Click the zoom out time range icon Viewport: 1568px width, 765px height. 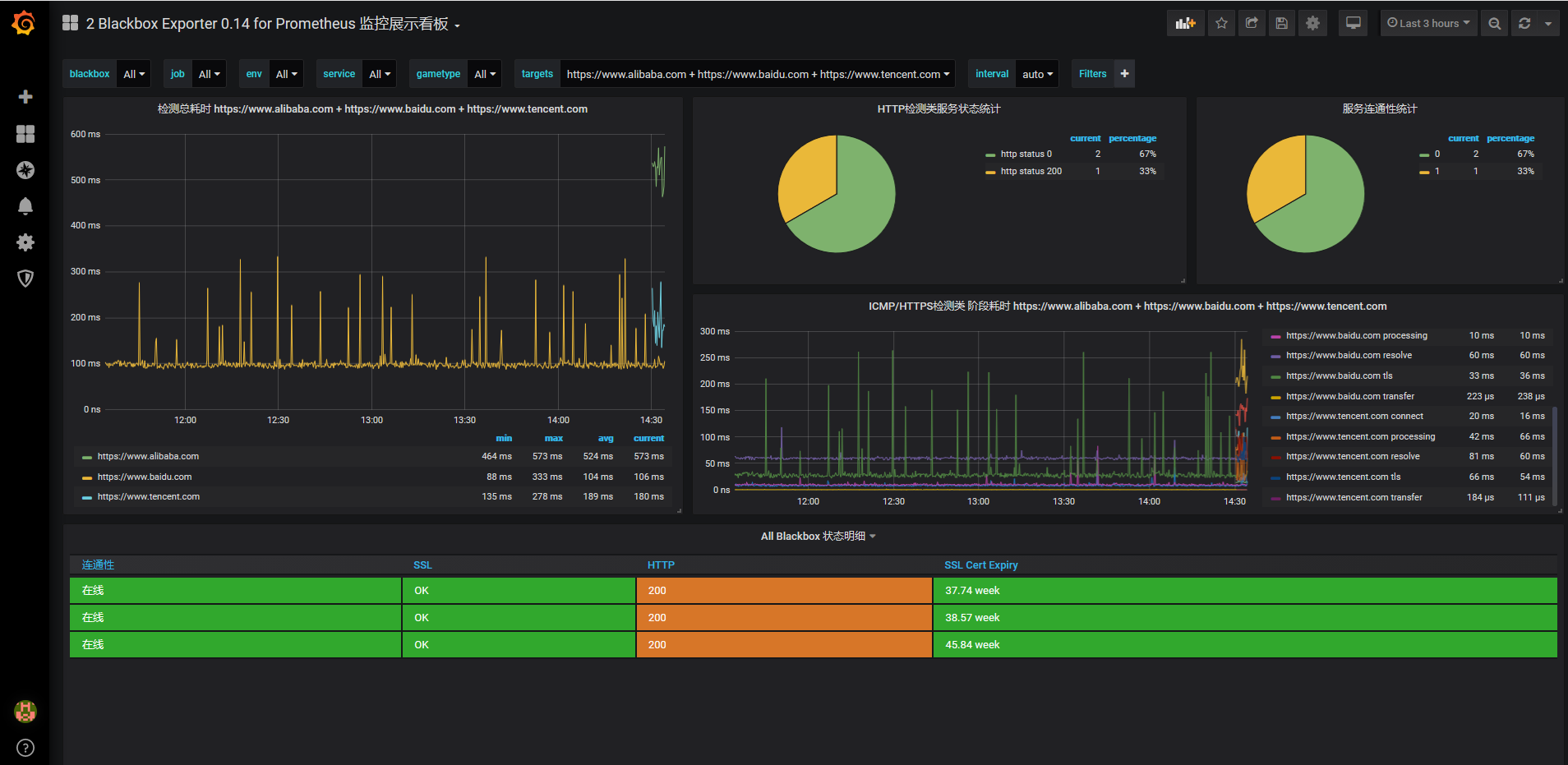coord(1495,23)
